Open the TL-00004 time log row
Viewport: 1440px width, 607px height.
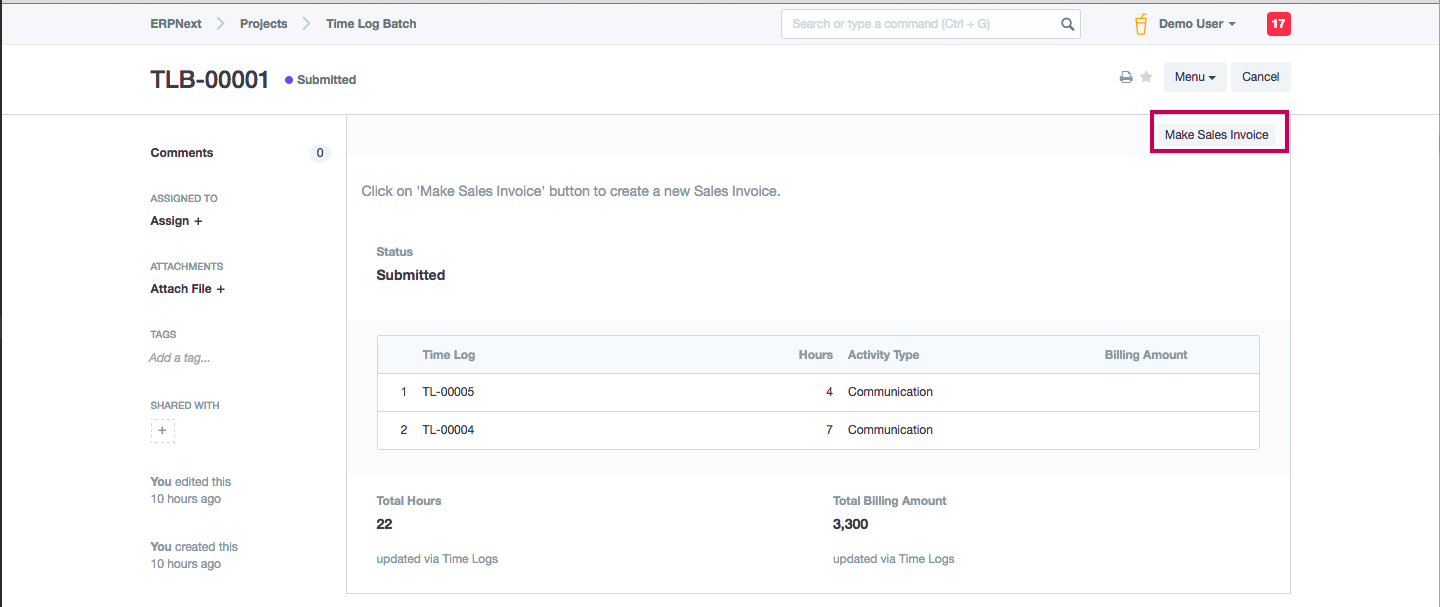[x=448, y=430]
